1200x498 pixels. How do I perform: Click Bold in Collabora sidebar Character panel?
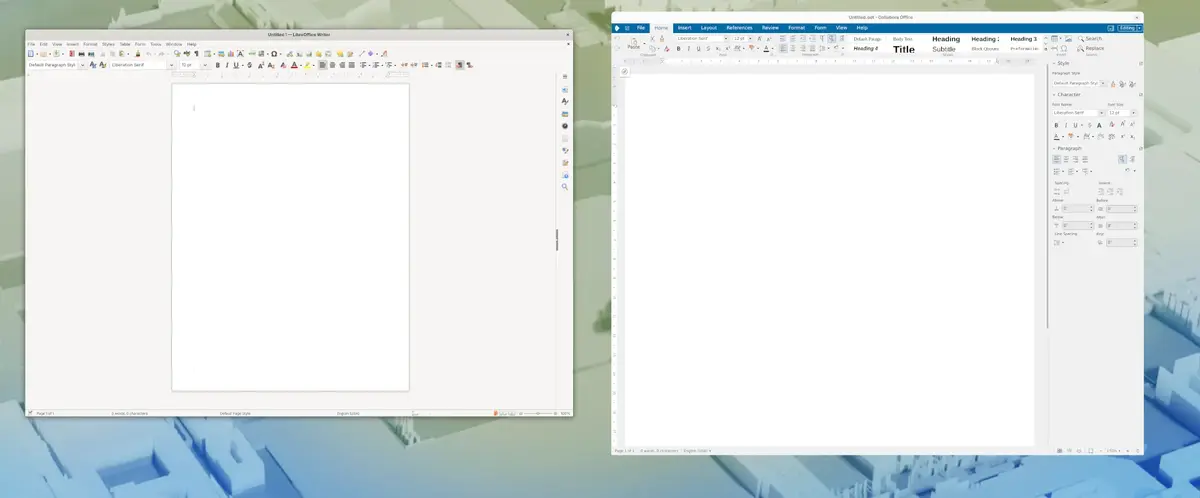[x=1056, y=125]
